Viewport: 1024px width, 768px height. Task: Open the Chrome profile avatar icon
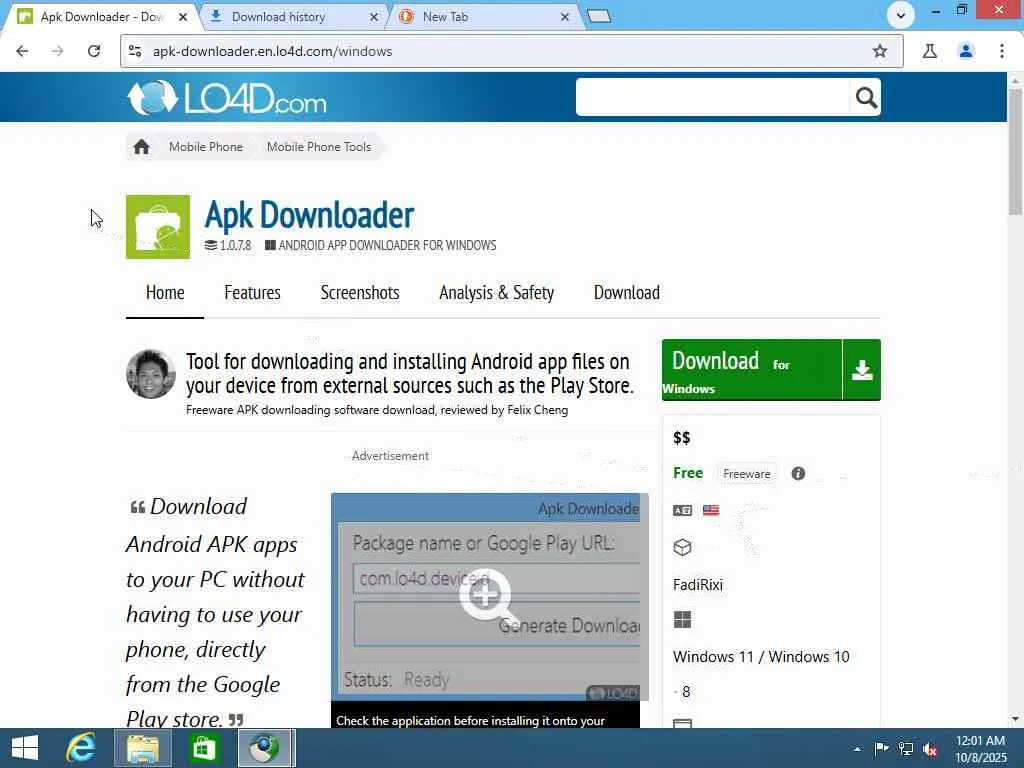(966, 51)
